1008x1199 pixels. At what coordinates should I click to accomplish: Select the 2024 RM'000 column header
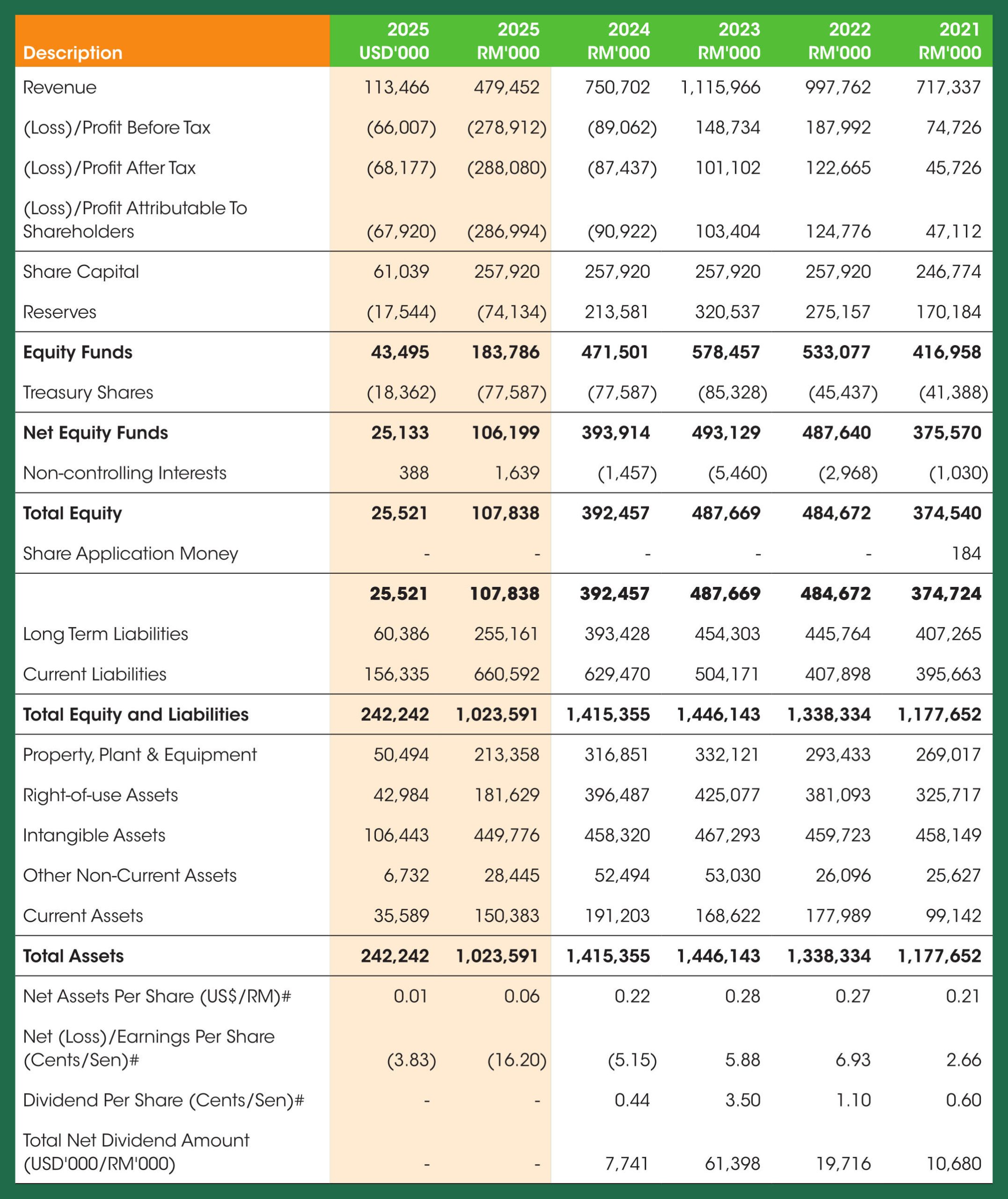click(618, 41)
